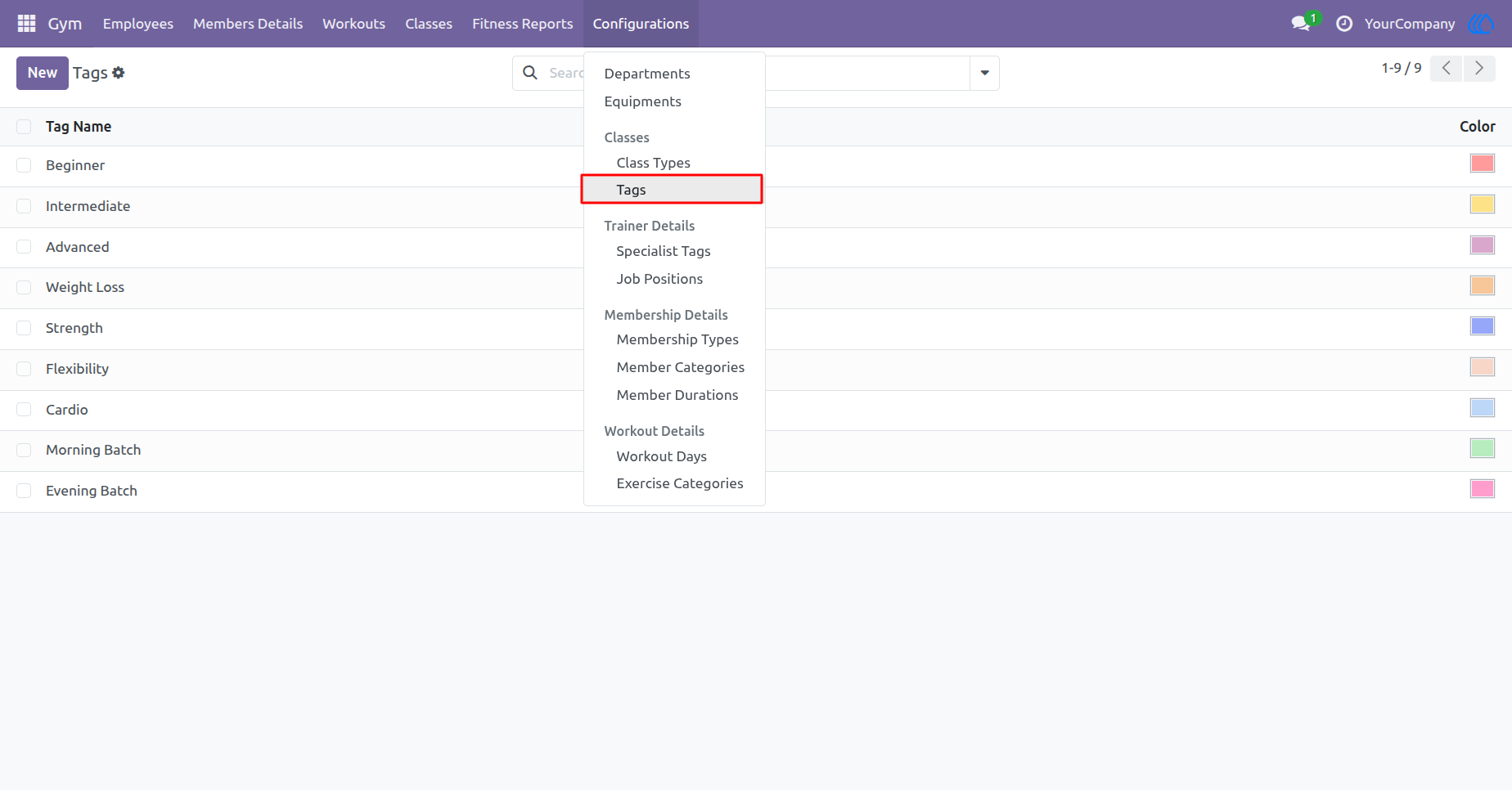Click the Gym app title
Screen dimensions: 1512x790
coord(65,24)
